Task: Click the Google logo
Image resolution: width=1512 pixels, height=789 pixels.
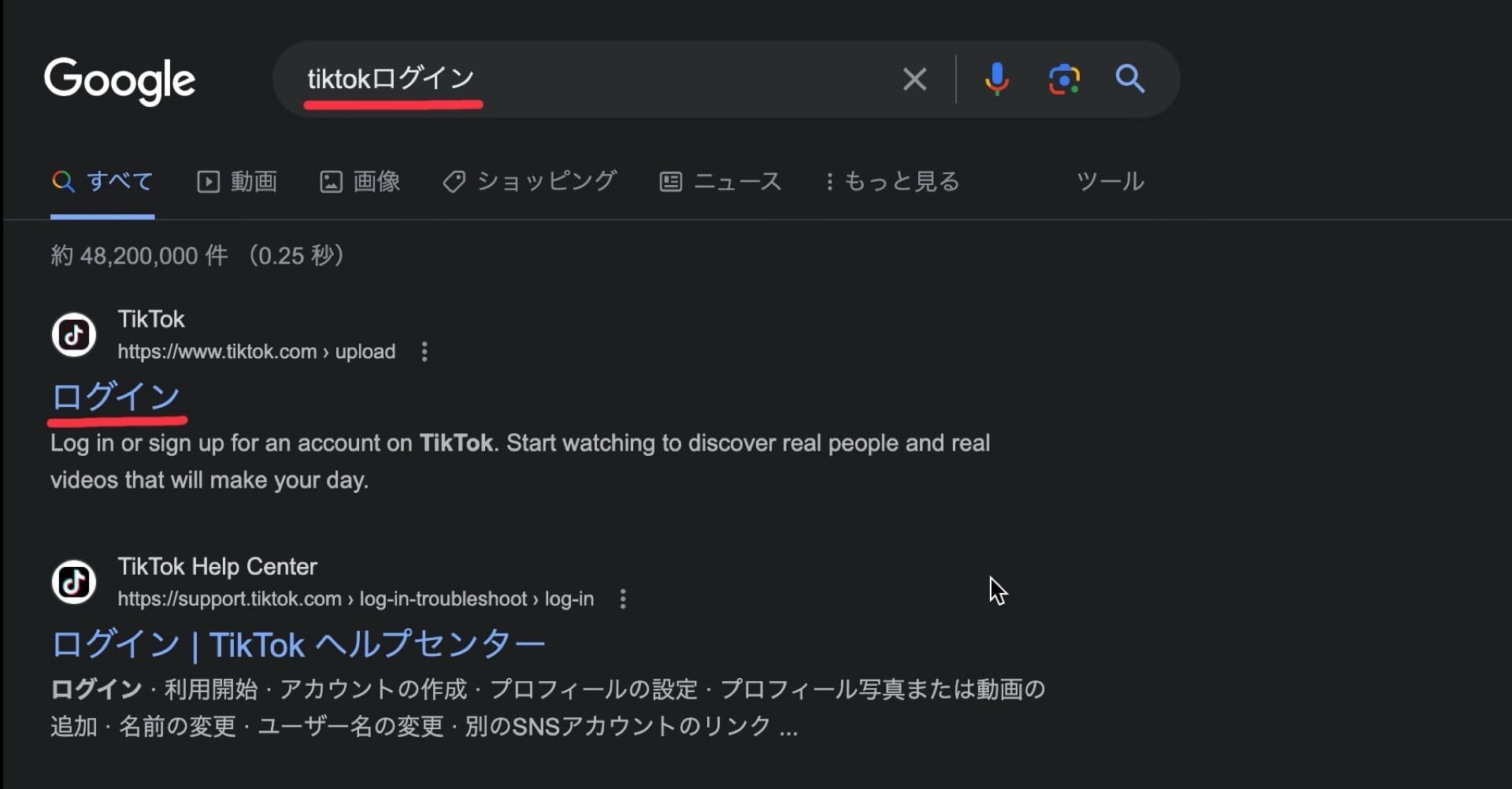Action: 120,80
